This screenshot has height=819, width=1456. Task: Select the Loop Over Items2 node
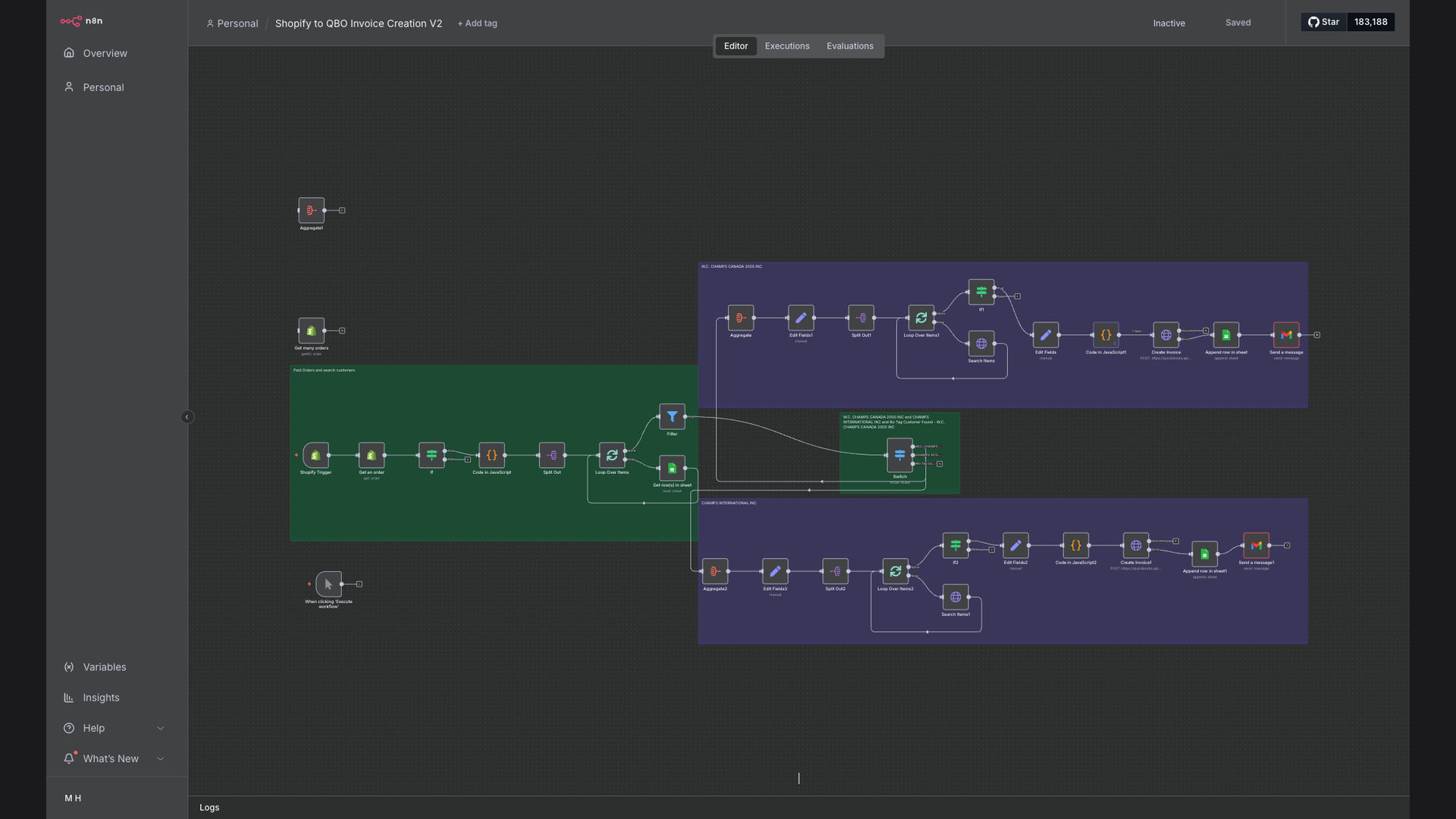click(x=896, y=571)
